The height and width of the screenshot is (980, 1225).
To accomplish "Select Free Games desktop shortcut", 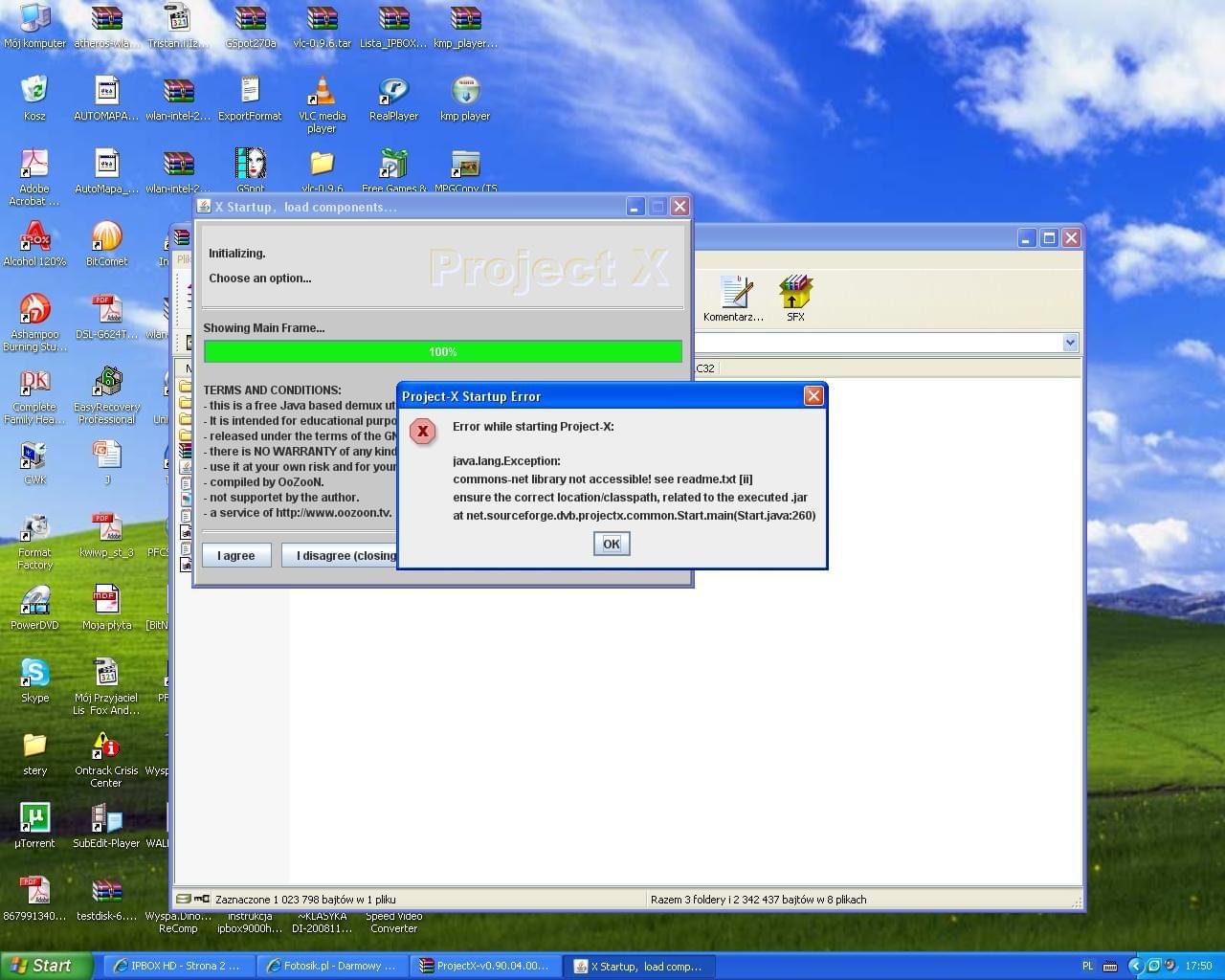I will pos(393,169).
